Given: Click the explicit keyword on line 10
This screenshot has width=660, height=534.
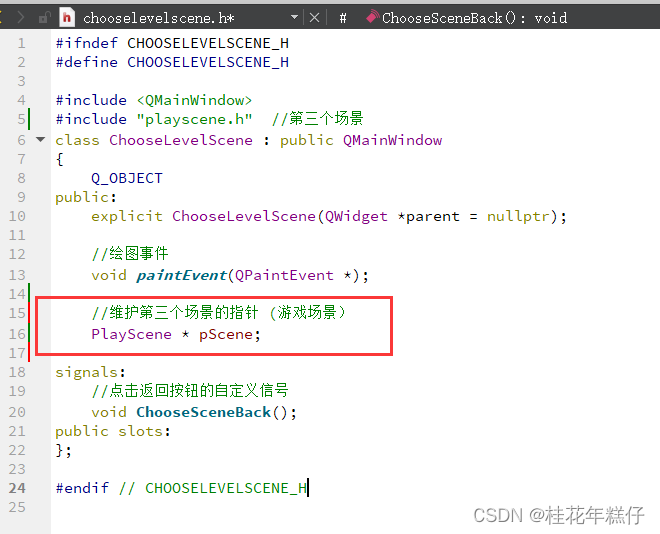Looking at the screenshot, I should (x=127, y=216).
